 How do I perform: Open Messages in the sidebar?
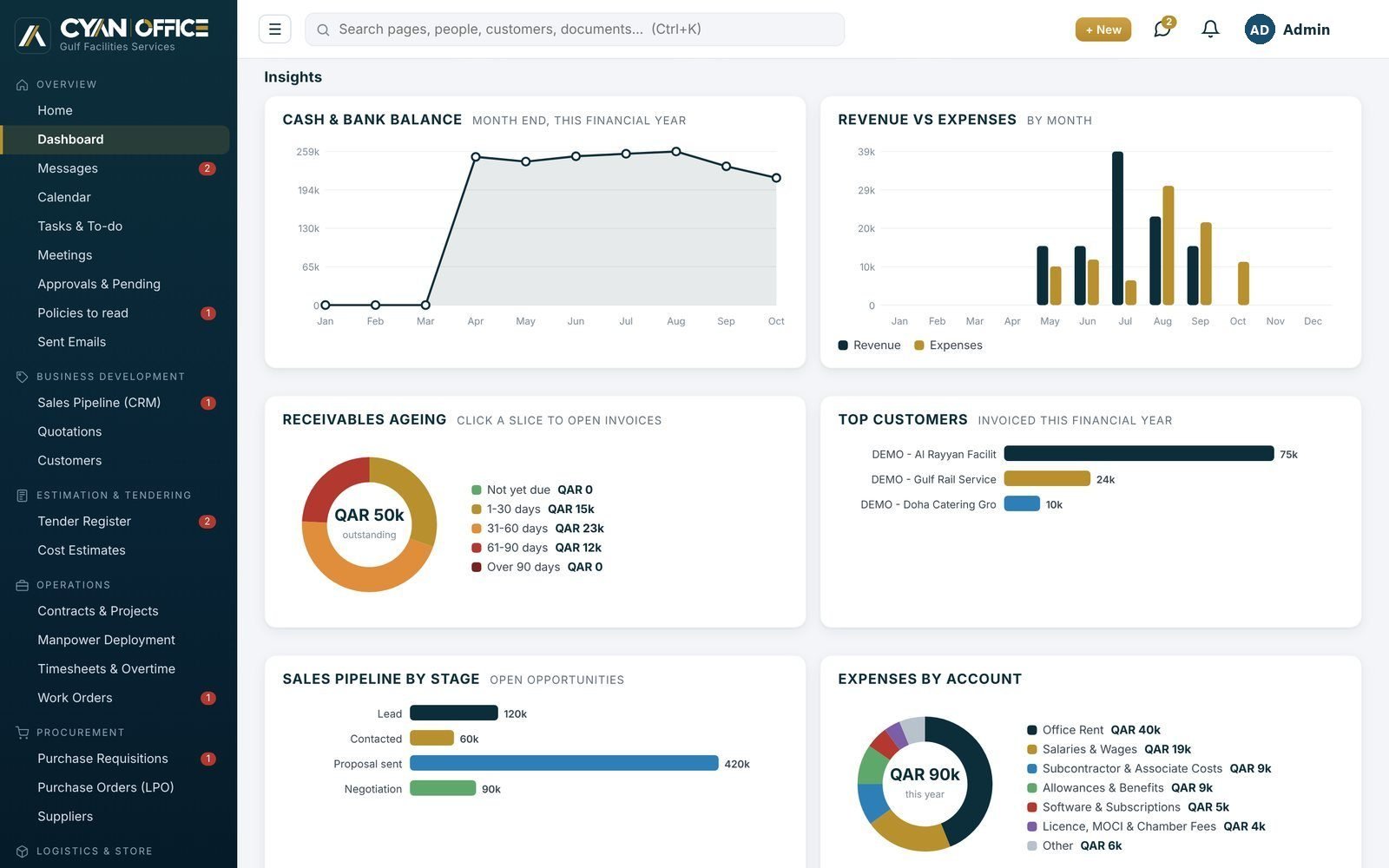point(115,168)
